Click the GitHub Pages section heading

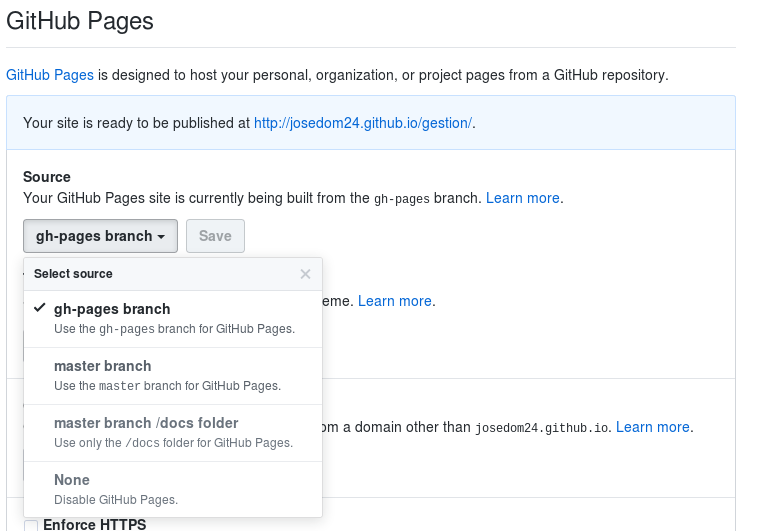coord(81,19)
